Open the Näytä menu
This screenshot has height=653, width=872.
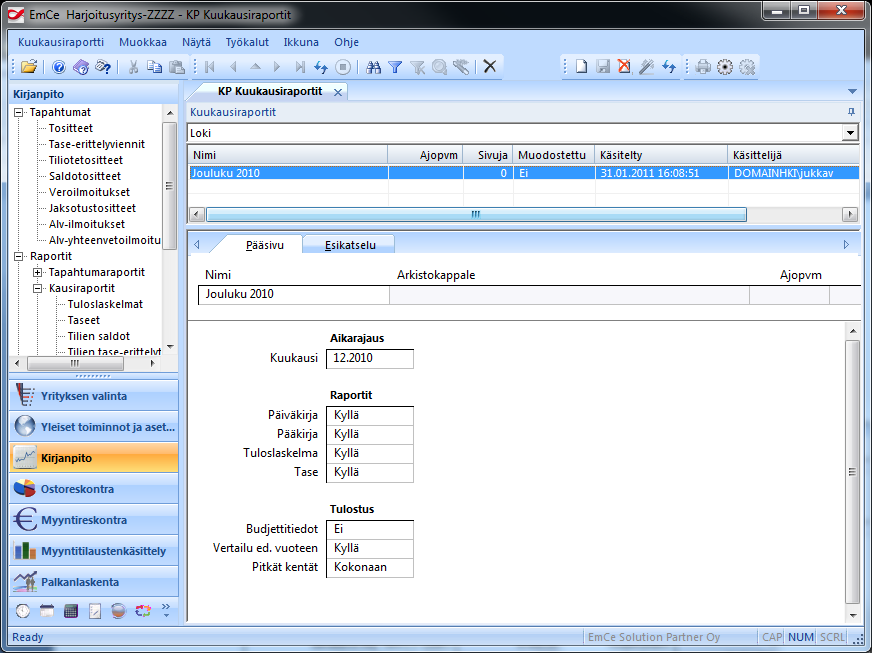point(196,42)
